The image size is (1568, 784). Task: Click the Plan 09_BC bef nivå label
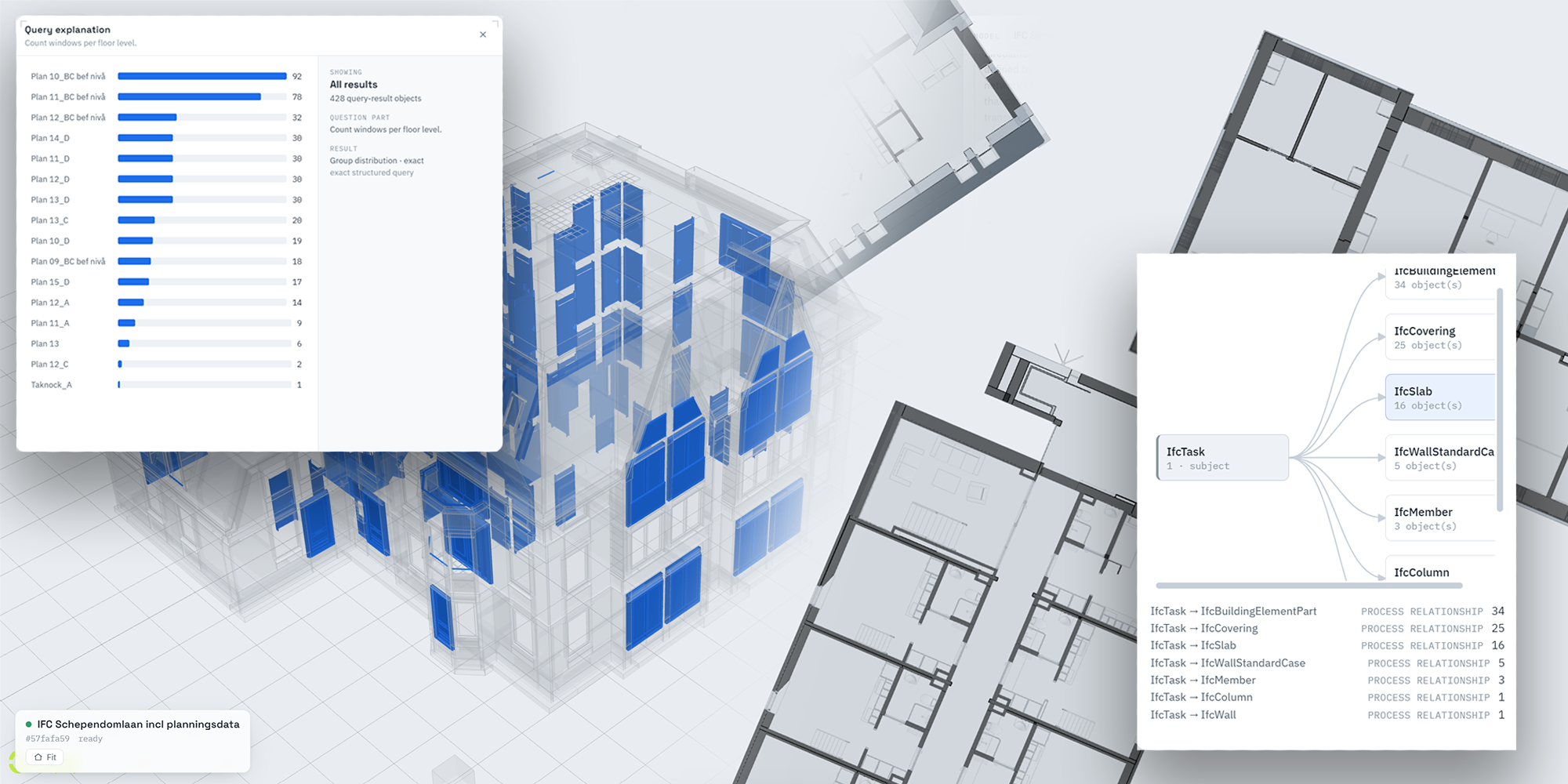68,262
